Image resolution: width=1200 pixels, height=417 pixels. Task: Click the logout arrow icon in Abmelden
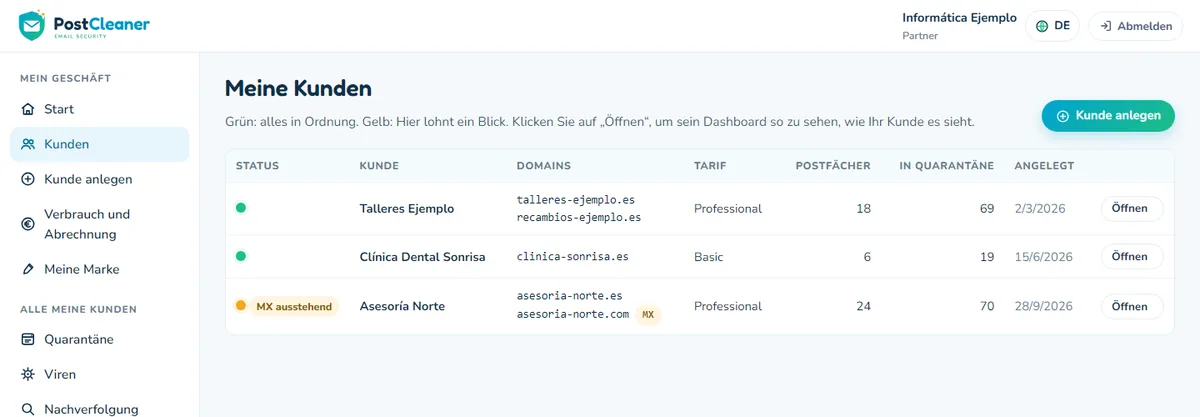[x=1106, y=26]
